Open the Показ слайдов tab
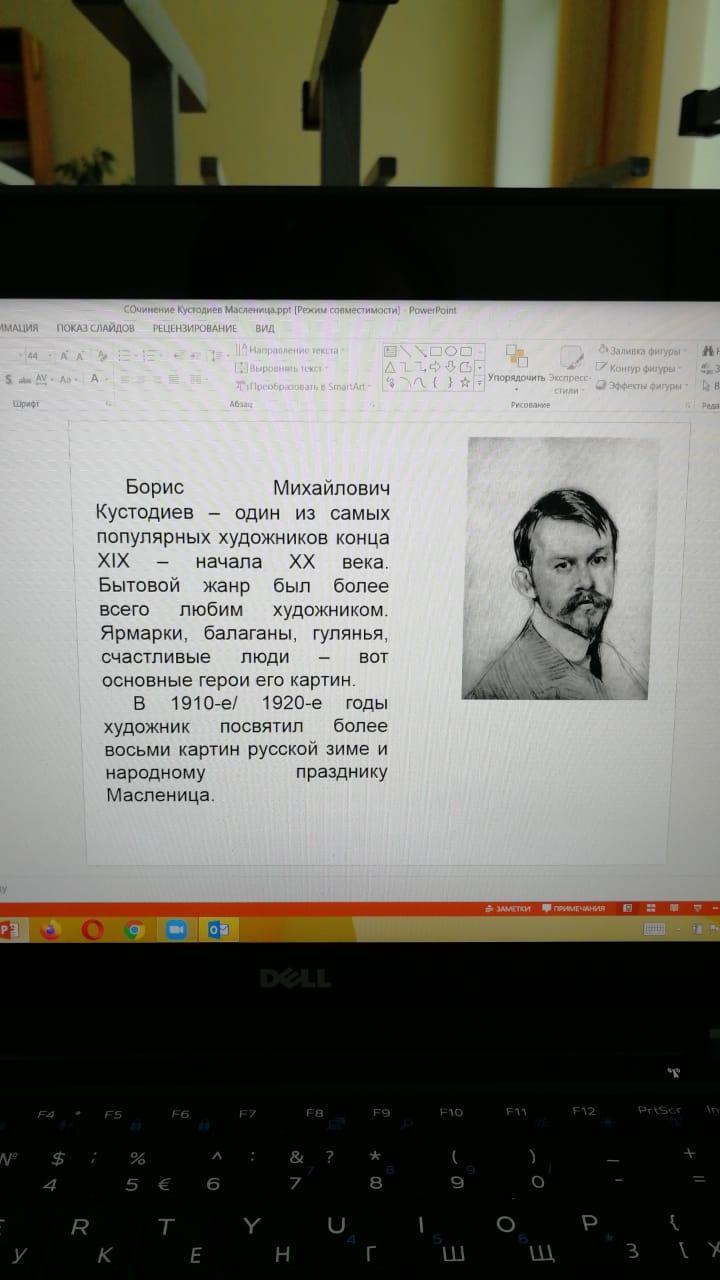The image size is (720, 1280). pyautogui.click(x=95, y=328)
